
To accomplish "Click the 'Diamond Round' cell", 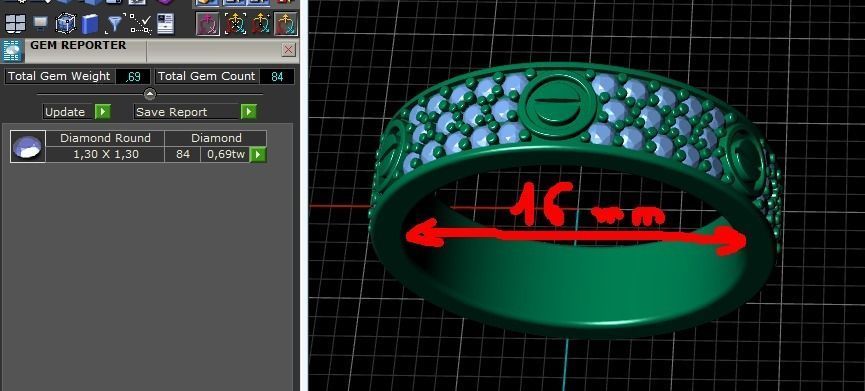I will [105, 138].
